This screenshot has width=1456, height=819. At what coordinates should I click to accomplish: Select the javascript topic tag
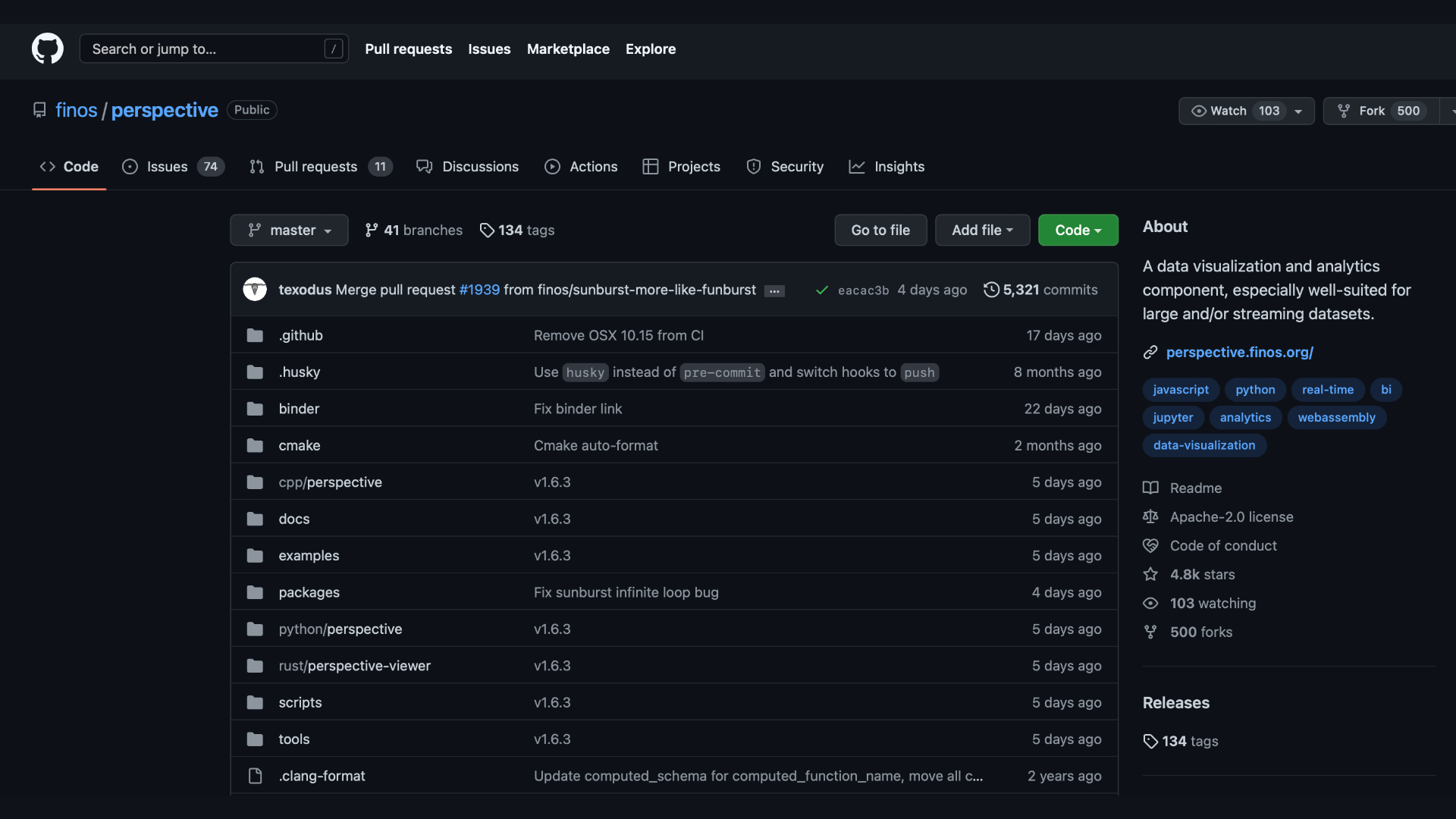pos(1181,390)
